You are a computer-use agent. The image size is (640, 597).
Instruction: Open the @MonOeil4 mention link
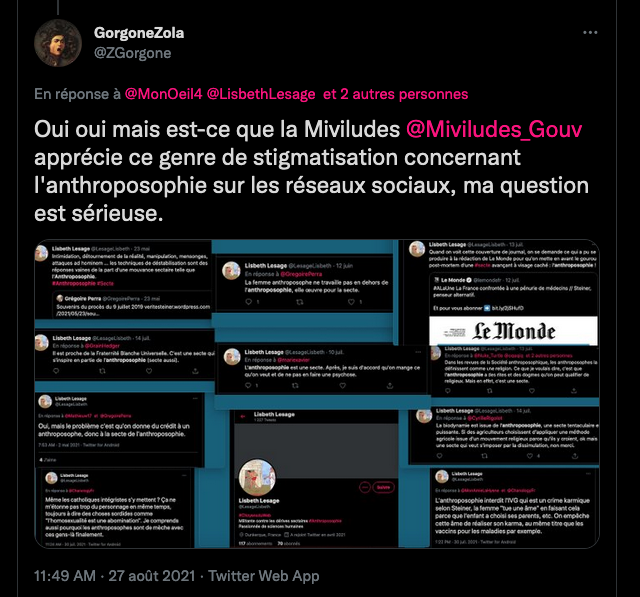pyautogui.click(x=163, y=94)
